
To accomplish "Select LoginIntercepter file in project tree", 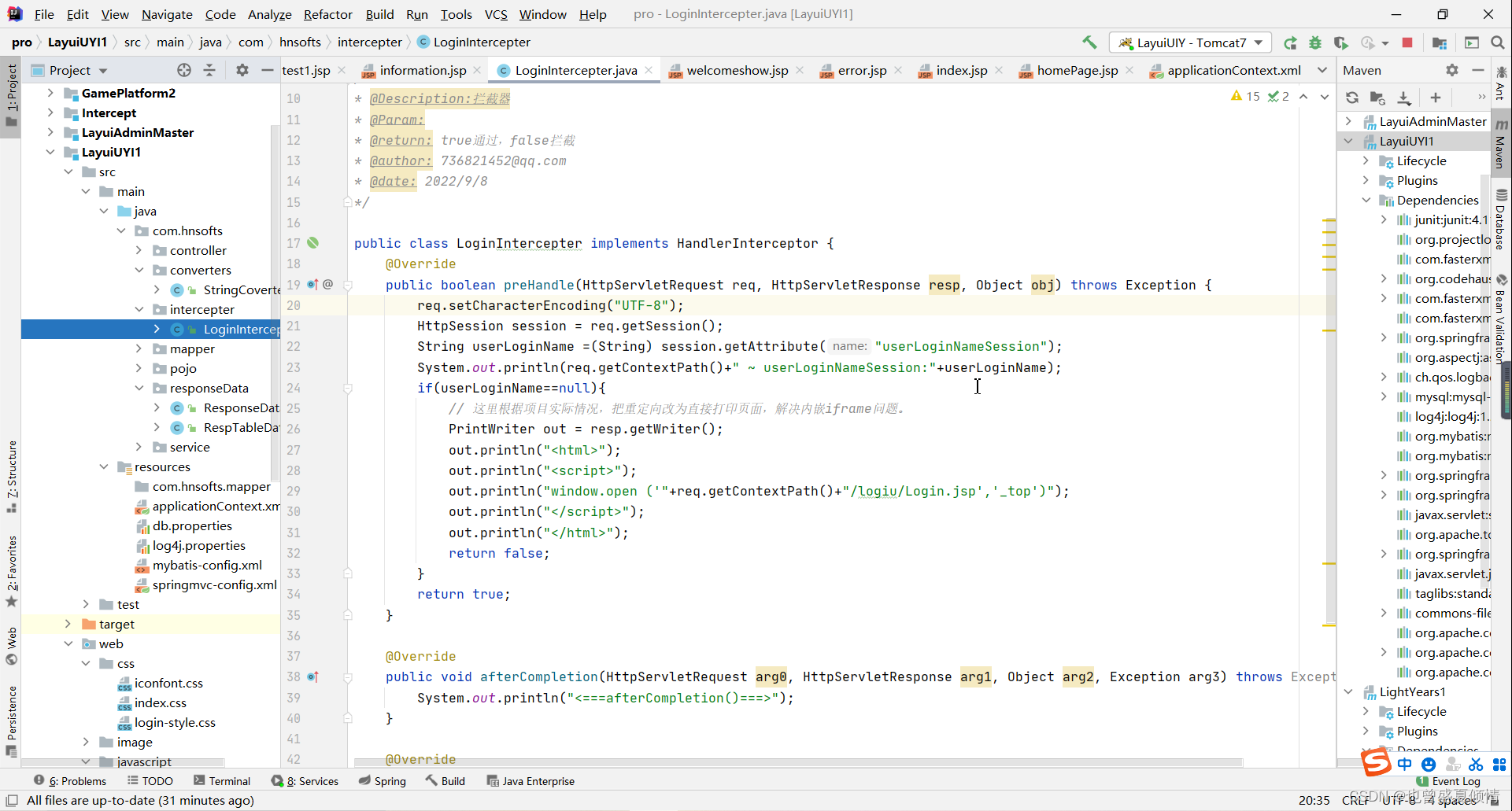I will click(150, 329).
